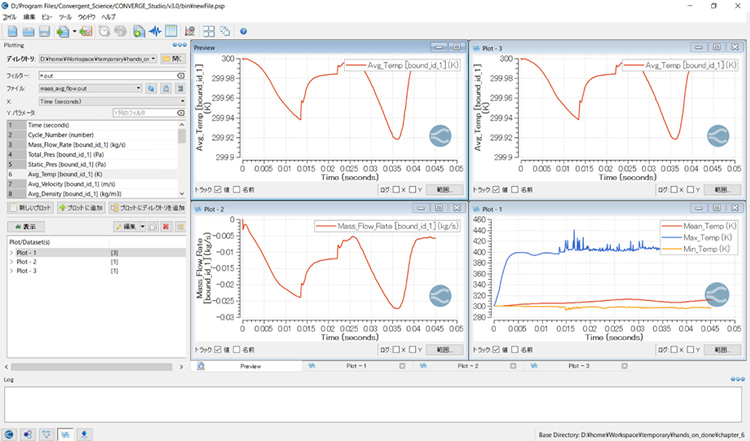Open the X axis Time (seconds) dropdown
This screenshot has width=750, height=441.
110,101
